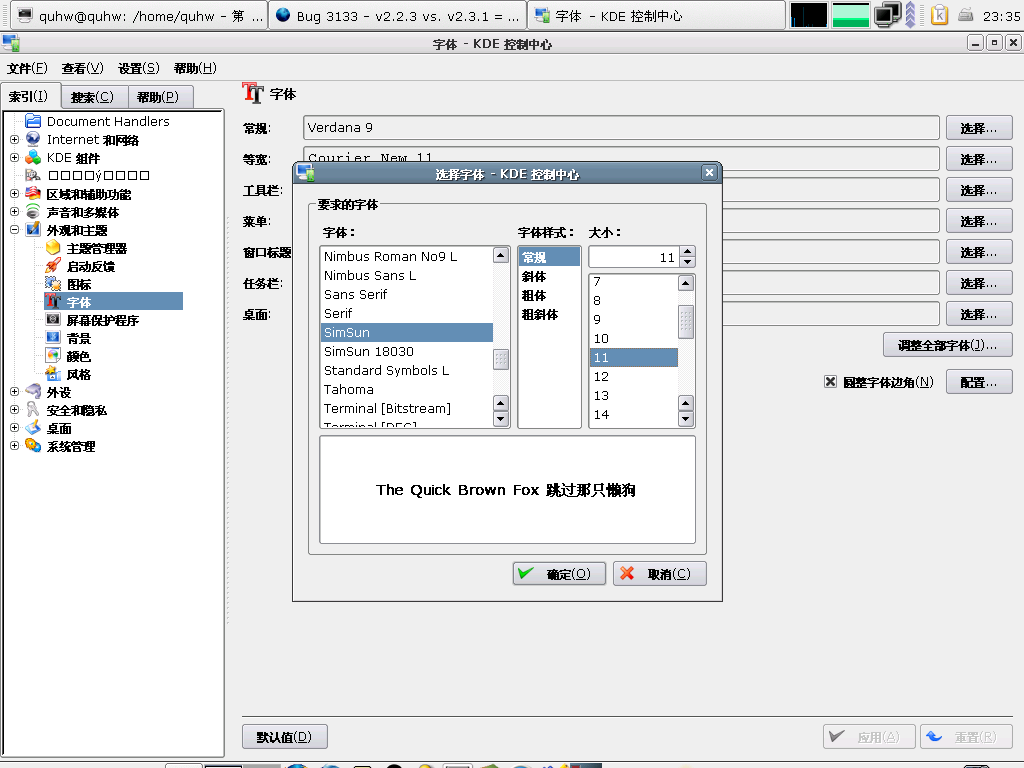This screenshot has width=1024, height=768.
Task: Click the 风格 style icon
Action: coord(53,374)
